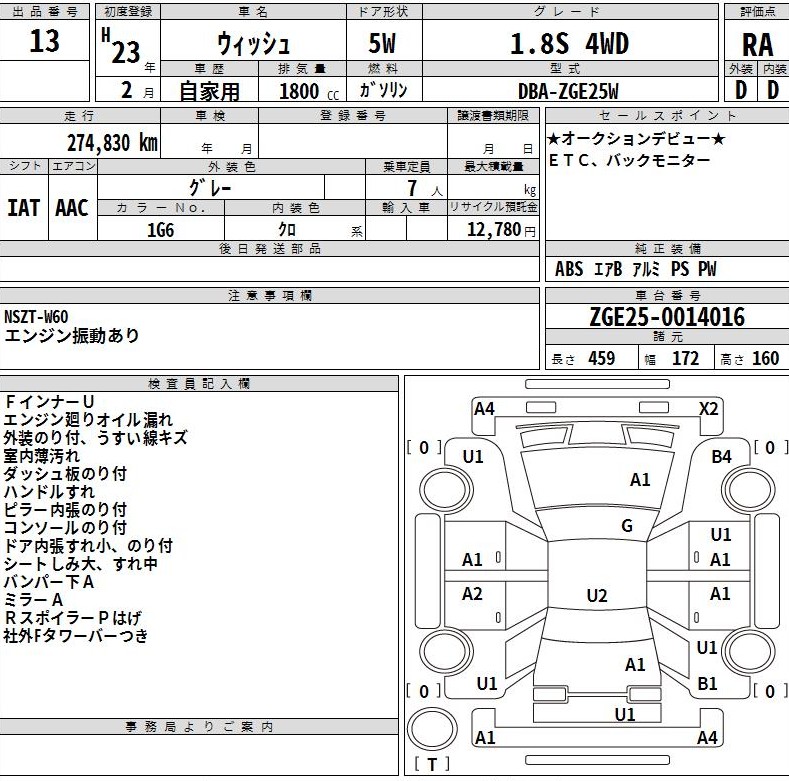The height and width of the screenshot is (781, 789).
Task: Click the interior grade D under 内装
Action: coord(773,91)
